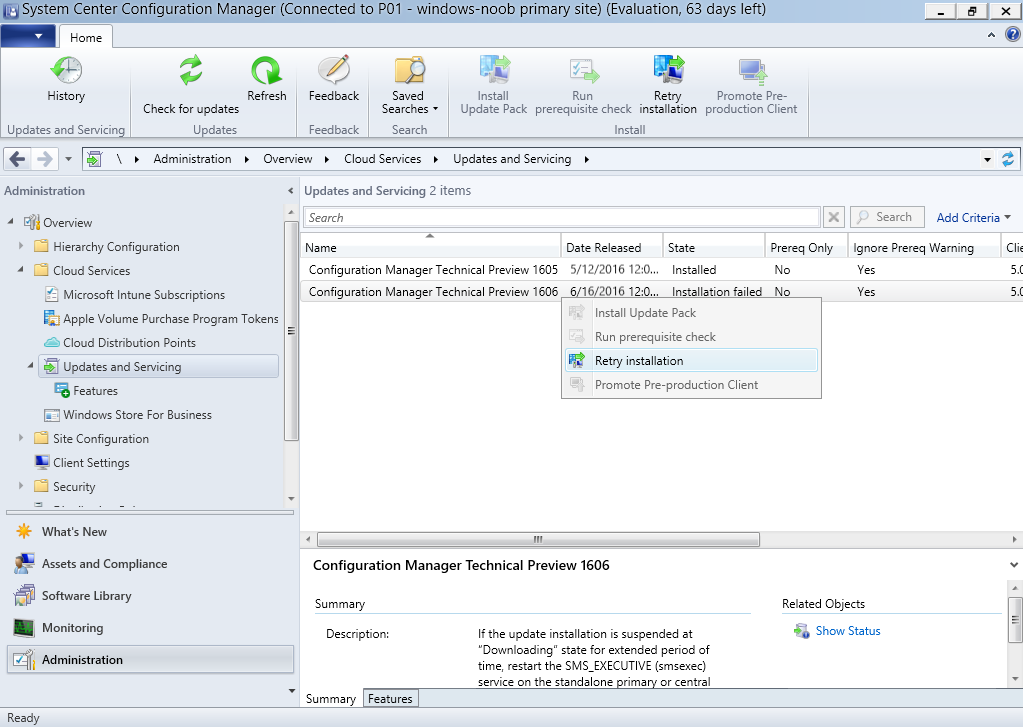Click the Refresh ribbon icon
The image size is (1023, 727).
(x=267, y=70)
